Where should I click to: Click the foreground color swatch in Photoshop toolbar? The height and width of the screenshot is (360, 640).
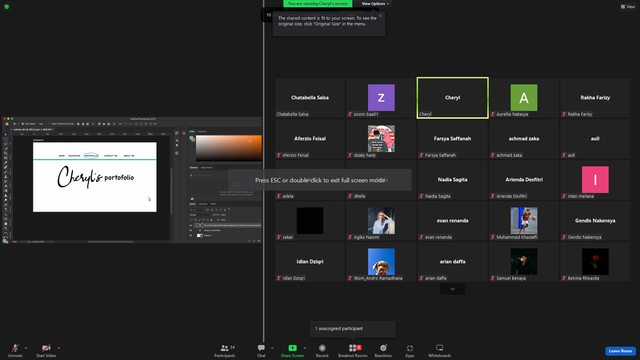4,241
